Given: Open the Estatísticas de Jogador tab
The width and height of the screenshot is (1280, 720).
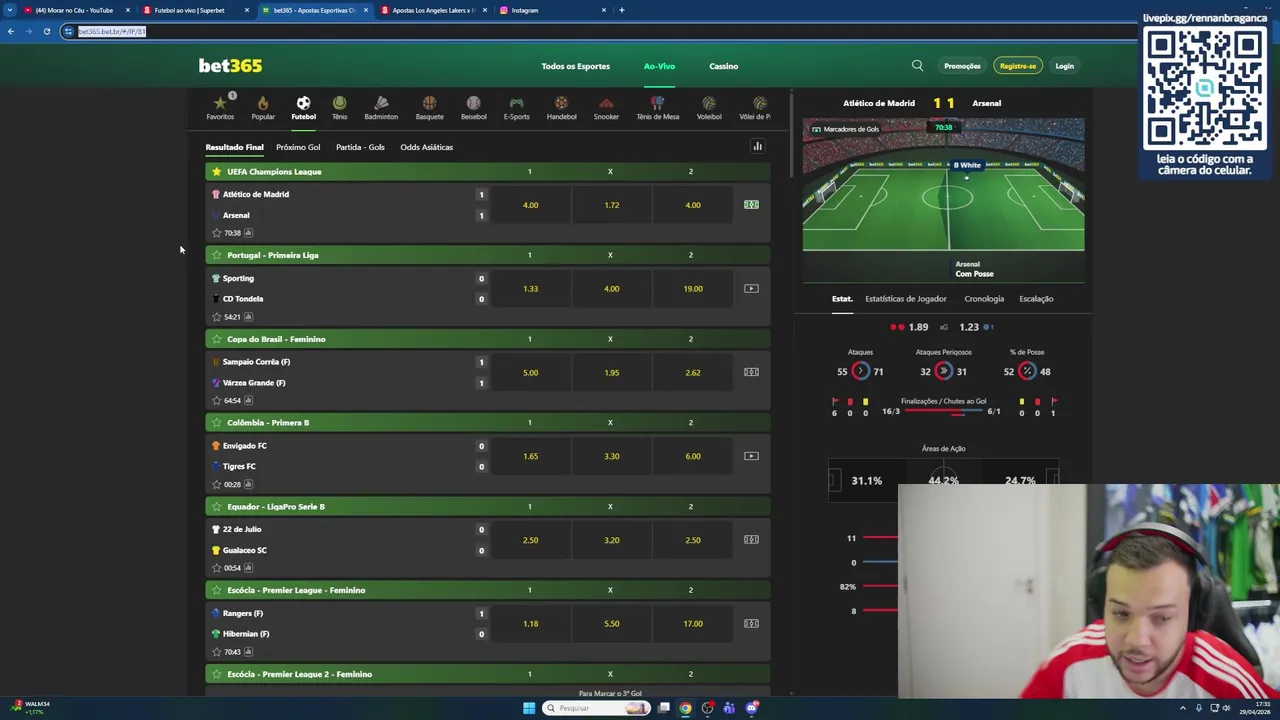Looking at the screenshot, I should coord(905,299).
